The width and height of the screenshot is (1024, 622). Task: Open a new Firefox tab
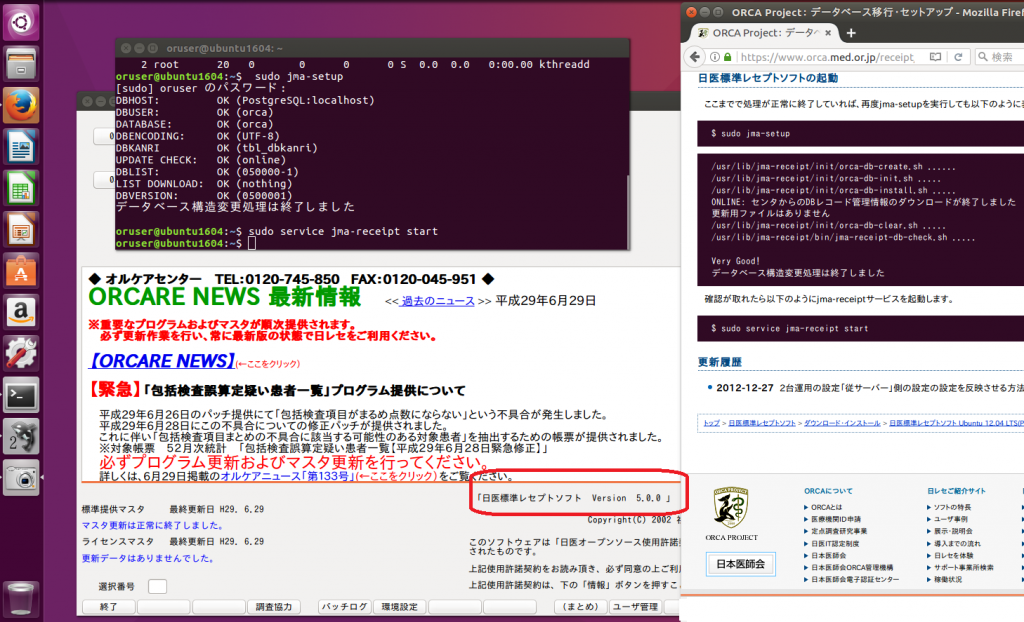coord(851,33)
